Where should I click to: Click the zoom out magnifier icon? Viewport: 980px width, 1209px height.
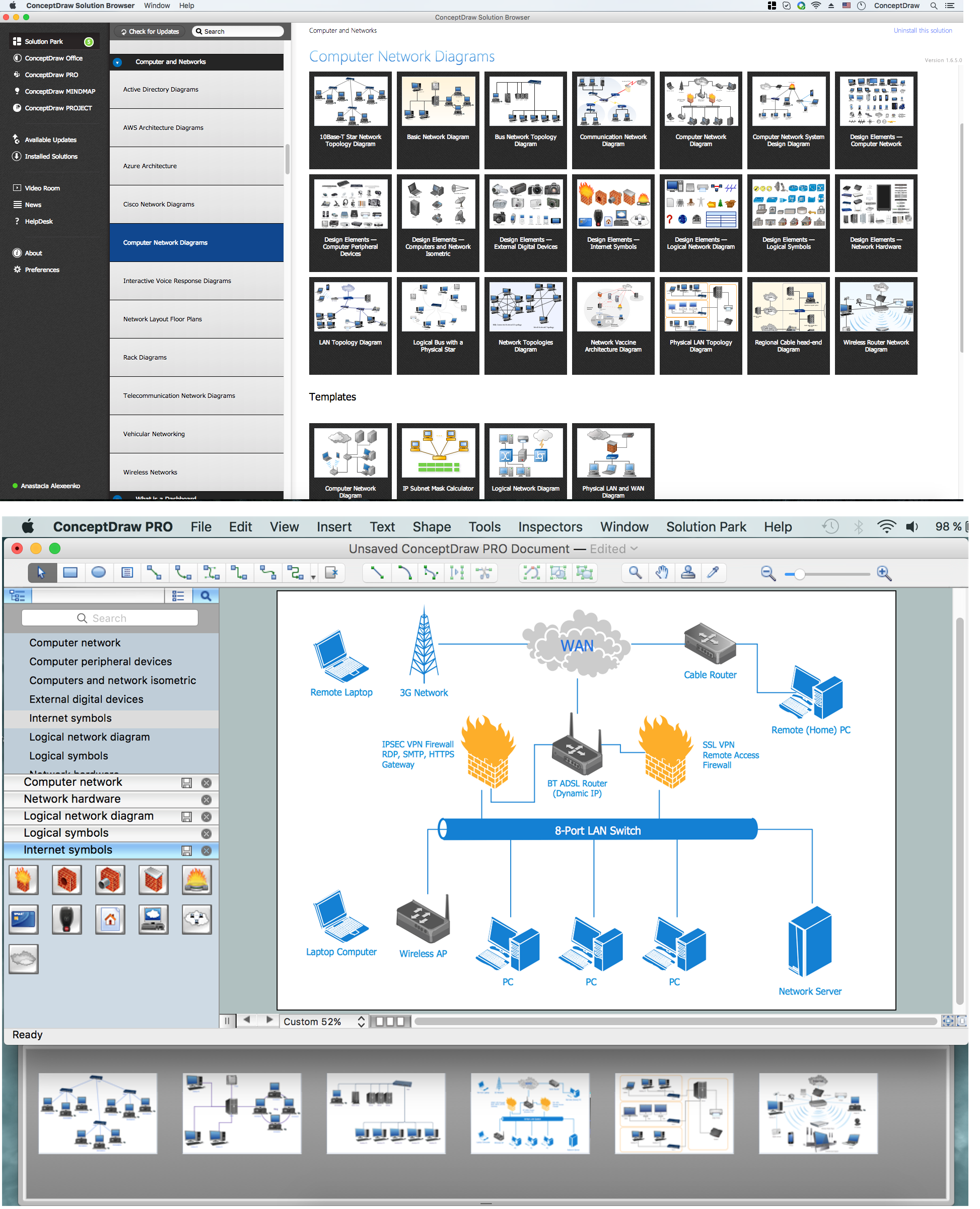pyautogui.click(x=768, y=573)
